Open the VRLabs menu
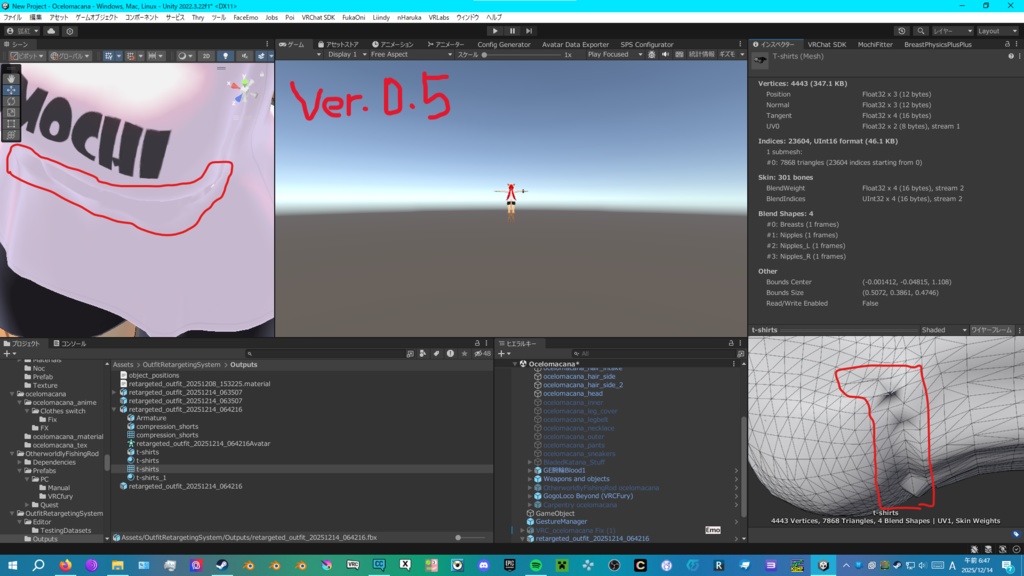Screen dimensions: 1024x576 click(439, 18)
